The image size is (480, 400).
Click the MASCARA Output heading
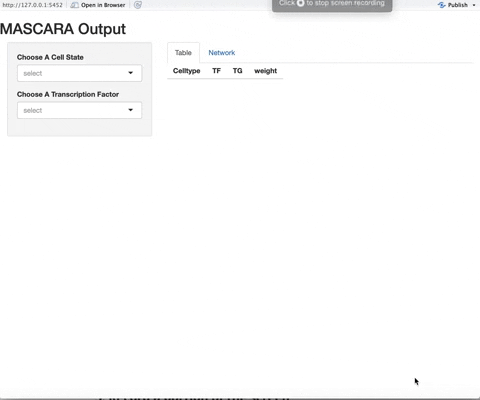coord(63,29)
